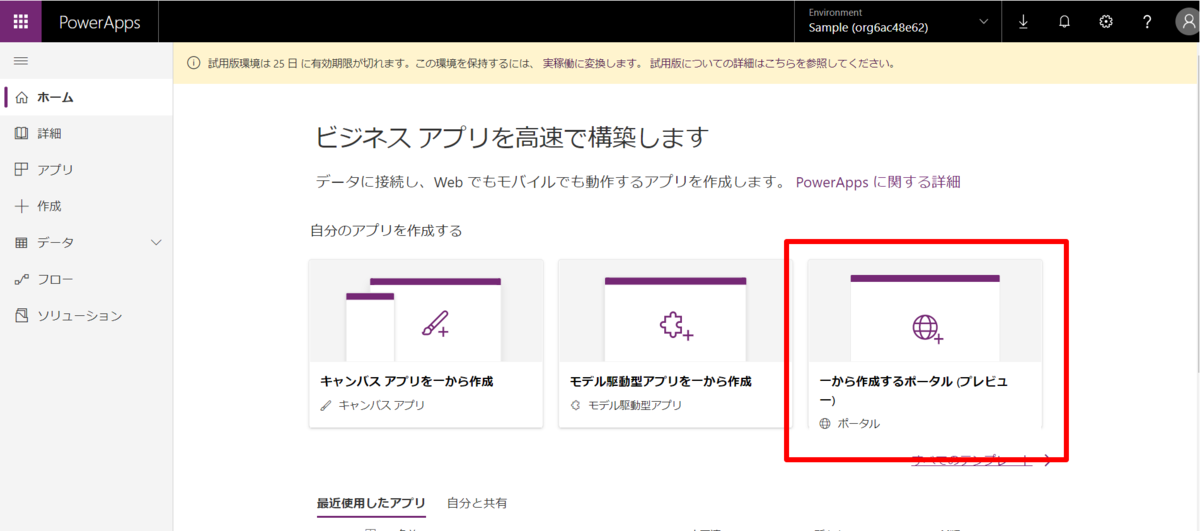Select データ in the sidebar
This screenshot has height=531, width=1200.
point(86,242)
